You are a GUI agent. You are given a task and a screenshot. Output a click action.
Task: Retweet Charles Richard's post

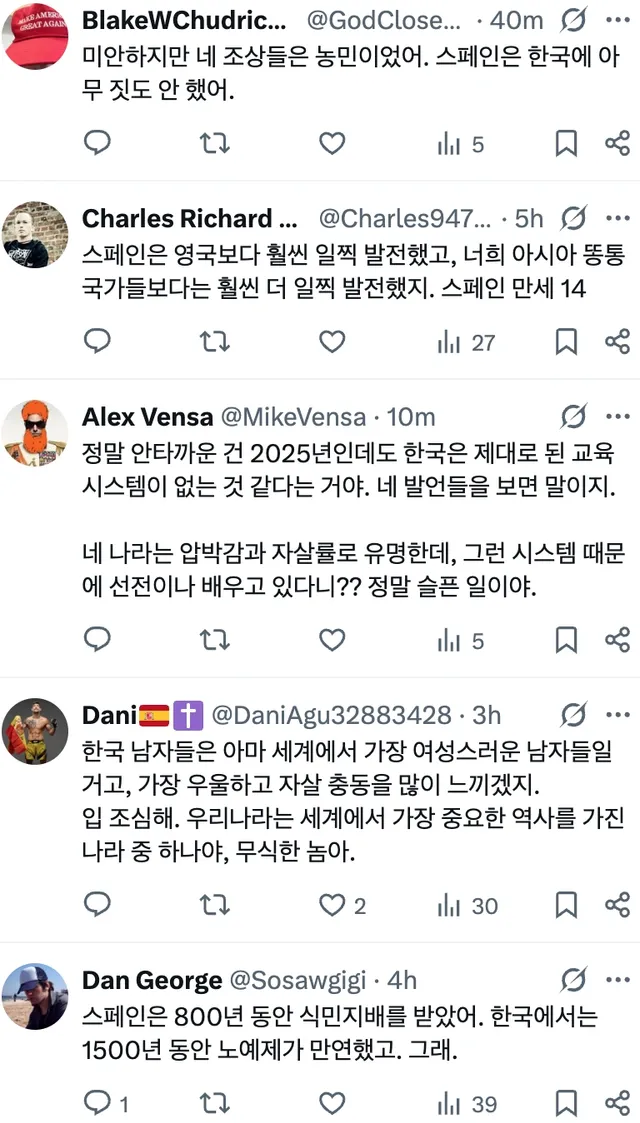(214, 342)
